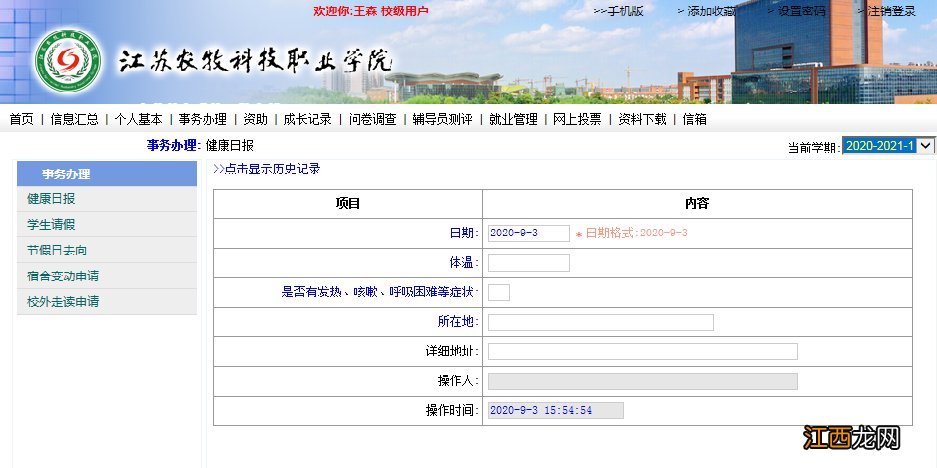Click the 详细地址 address input field
This screenshot has height=468, width=937.
point(642,351)
